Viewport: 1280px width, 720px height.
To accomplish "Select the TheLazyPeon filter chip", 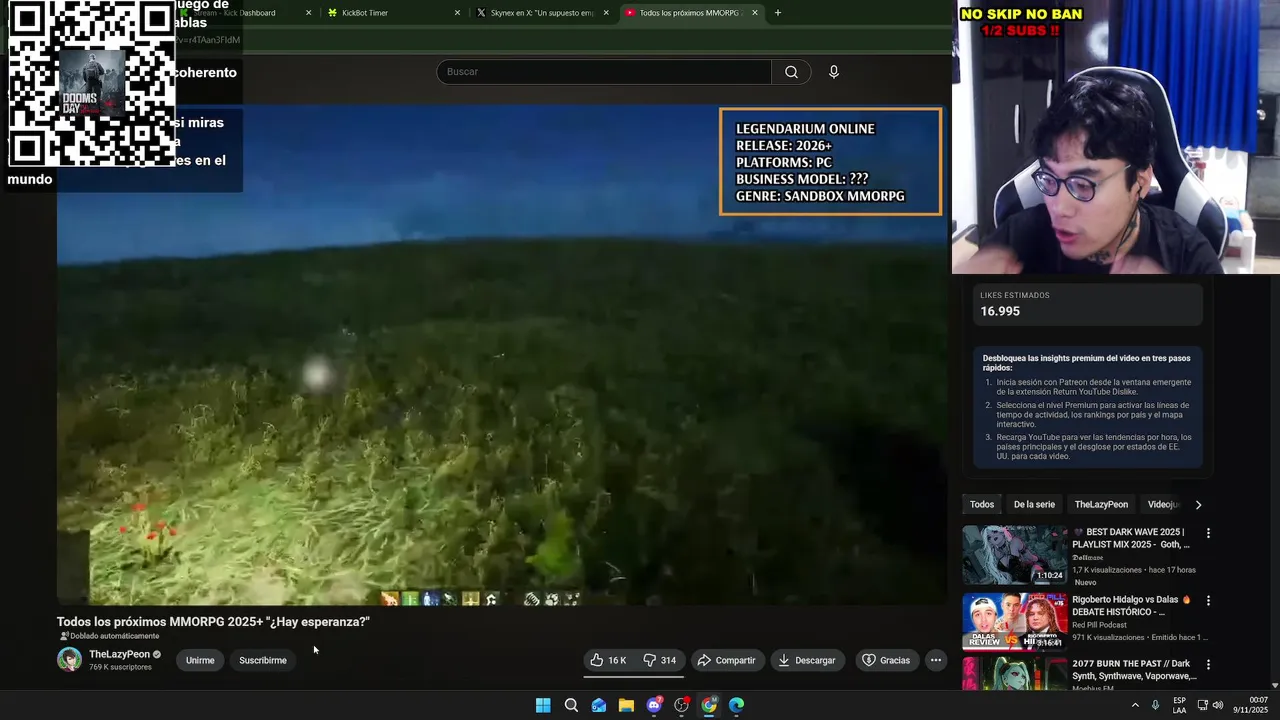I will point(1101,505).
